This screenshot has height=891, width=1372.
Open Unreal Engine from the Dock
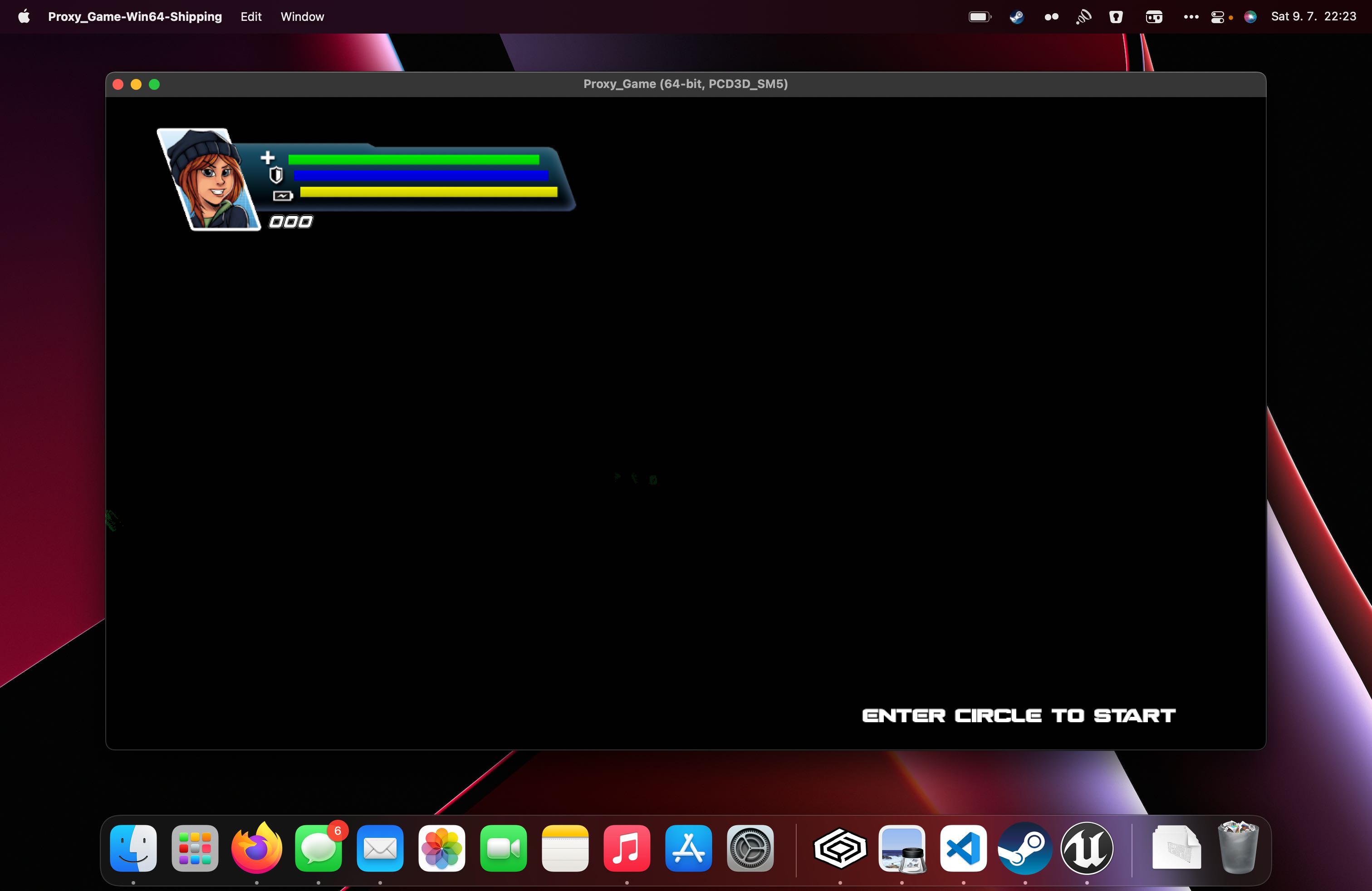1087,848
